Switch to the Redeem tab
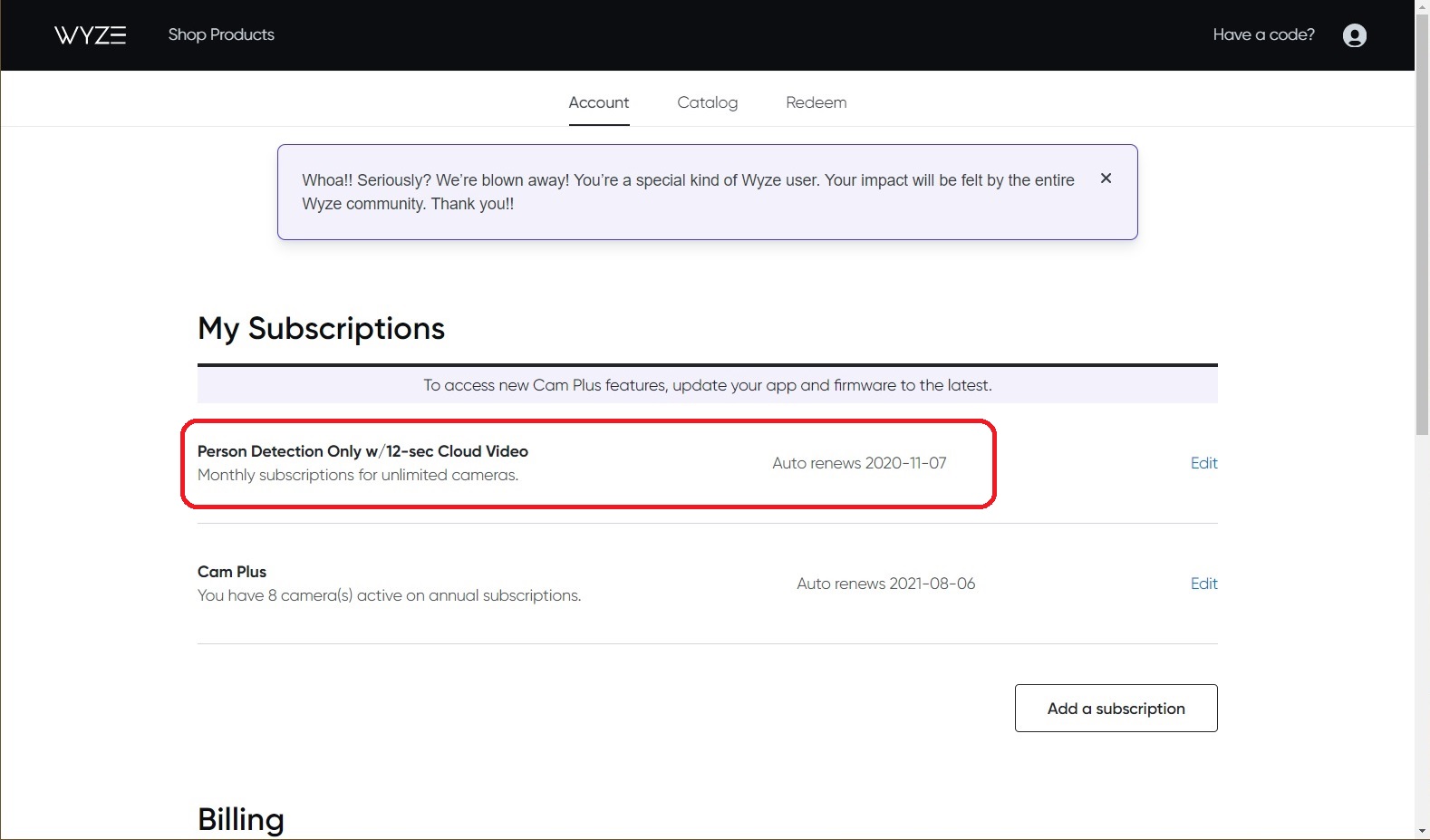The height and width of the screenshot is (840, 1430). click(816, 103)
